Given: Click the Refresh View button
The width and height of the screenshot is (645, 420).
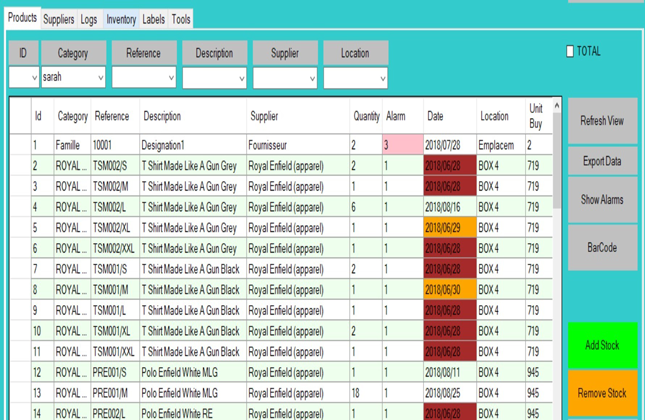Looking at the screenshot, I should coord(603,121).
